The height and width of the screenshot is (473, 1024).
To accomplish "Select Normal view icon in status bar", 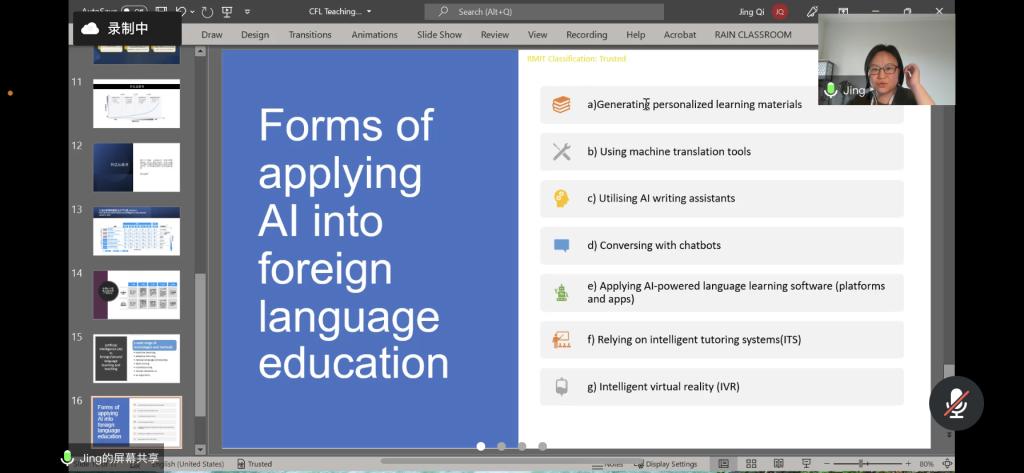I will (x=723, y=464).
